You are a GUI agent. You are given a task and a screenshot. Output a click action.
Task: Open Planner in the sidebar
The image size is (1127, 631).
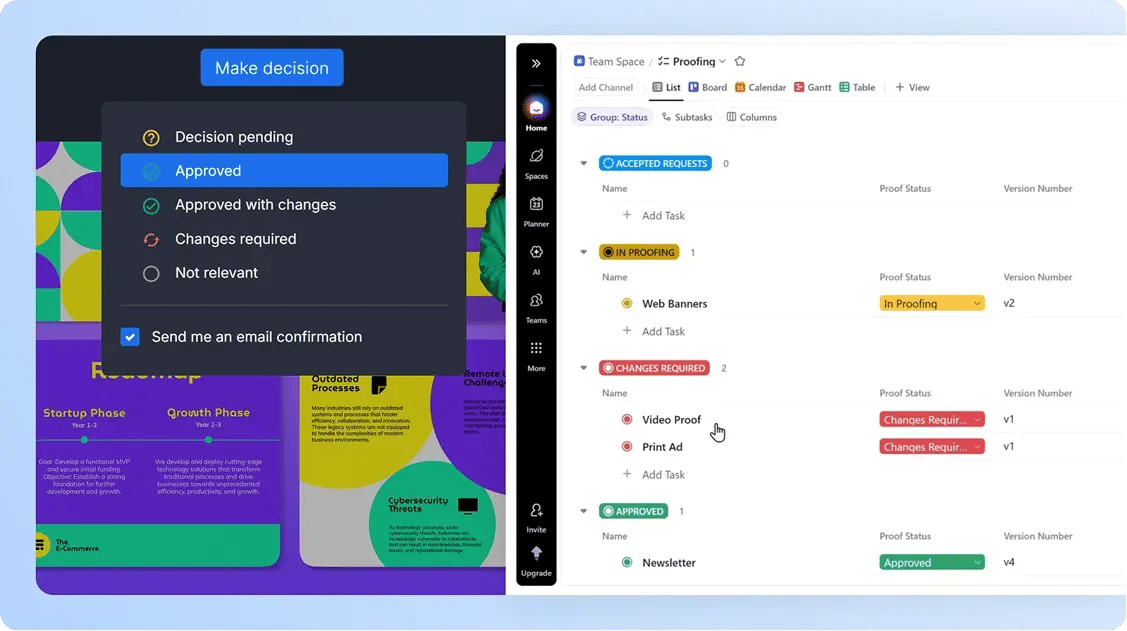point(536,212)
